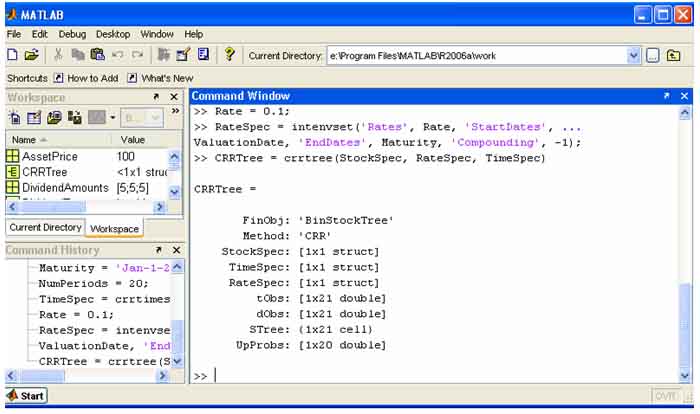Click Command History scroll up arrow
Screen dimensions: 700x414
177,267
